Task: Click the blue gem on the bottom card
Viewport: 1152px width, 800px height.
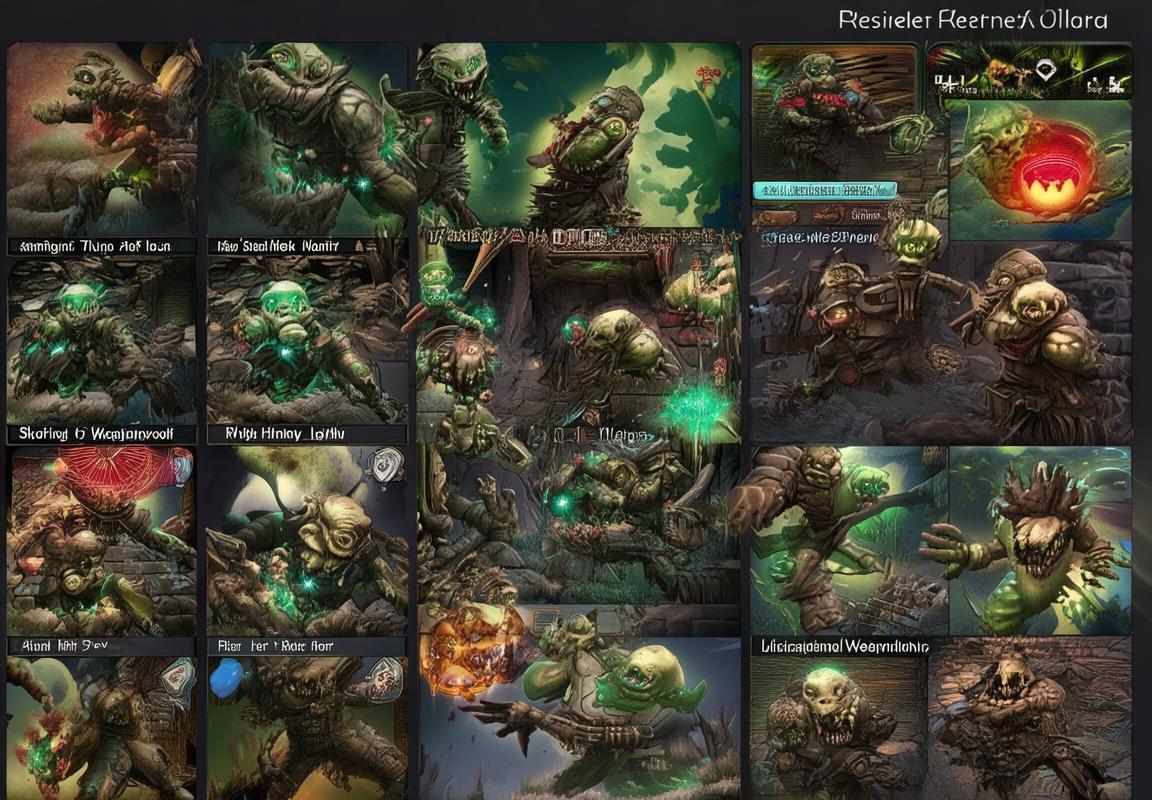Action: tap(226, 677)
